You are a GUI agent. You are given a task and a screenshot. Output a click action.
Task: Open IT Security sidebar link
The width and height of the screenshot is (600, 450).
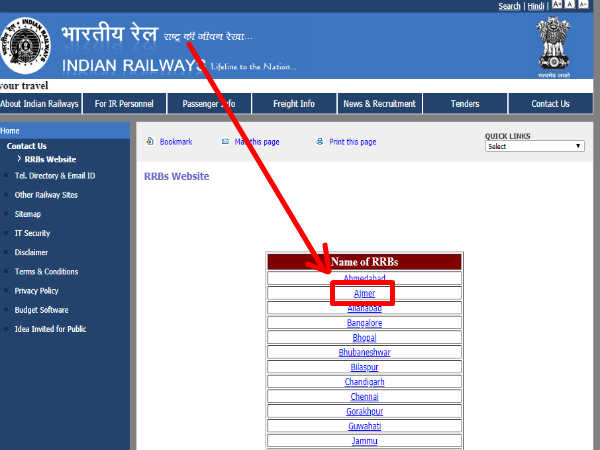pos(32,233)
